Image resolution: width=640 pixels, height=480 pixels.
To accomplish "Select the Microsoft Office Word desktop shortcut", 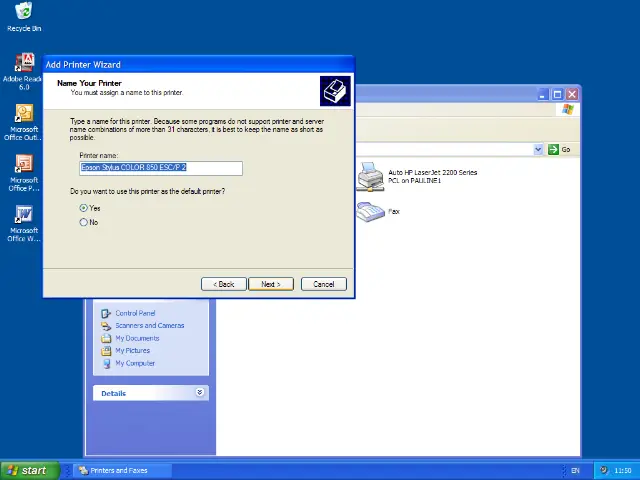I will [24, 214].
